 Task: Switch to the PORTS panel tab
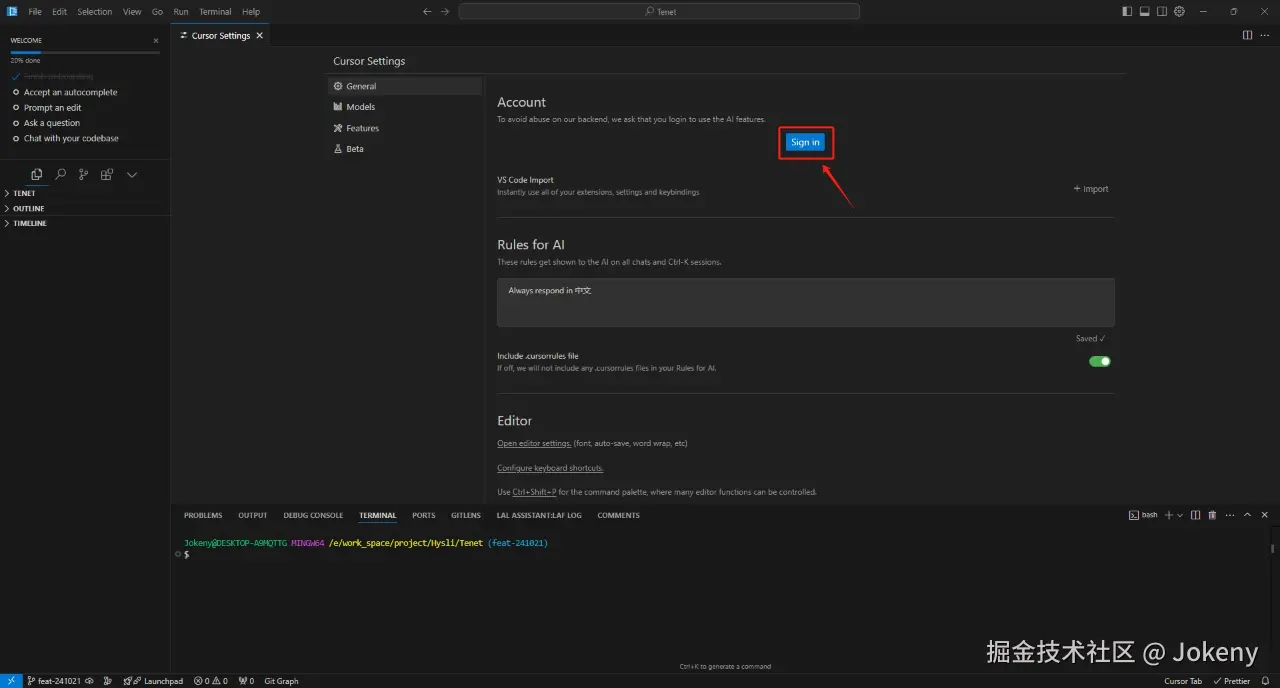pos(424,516)
